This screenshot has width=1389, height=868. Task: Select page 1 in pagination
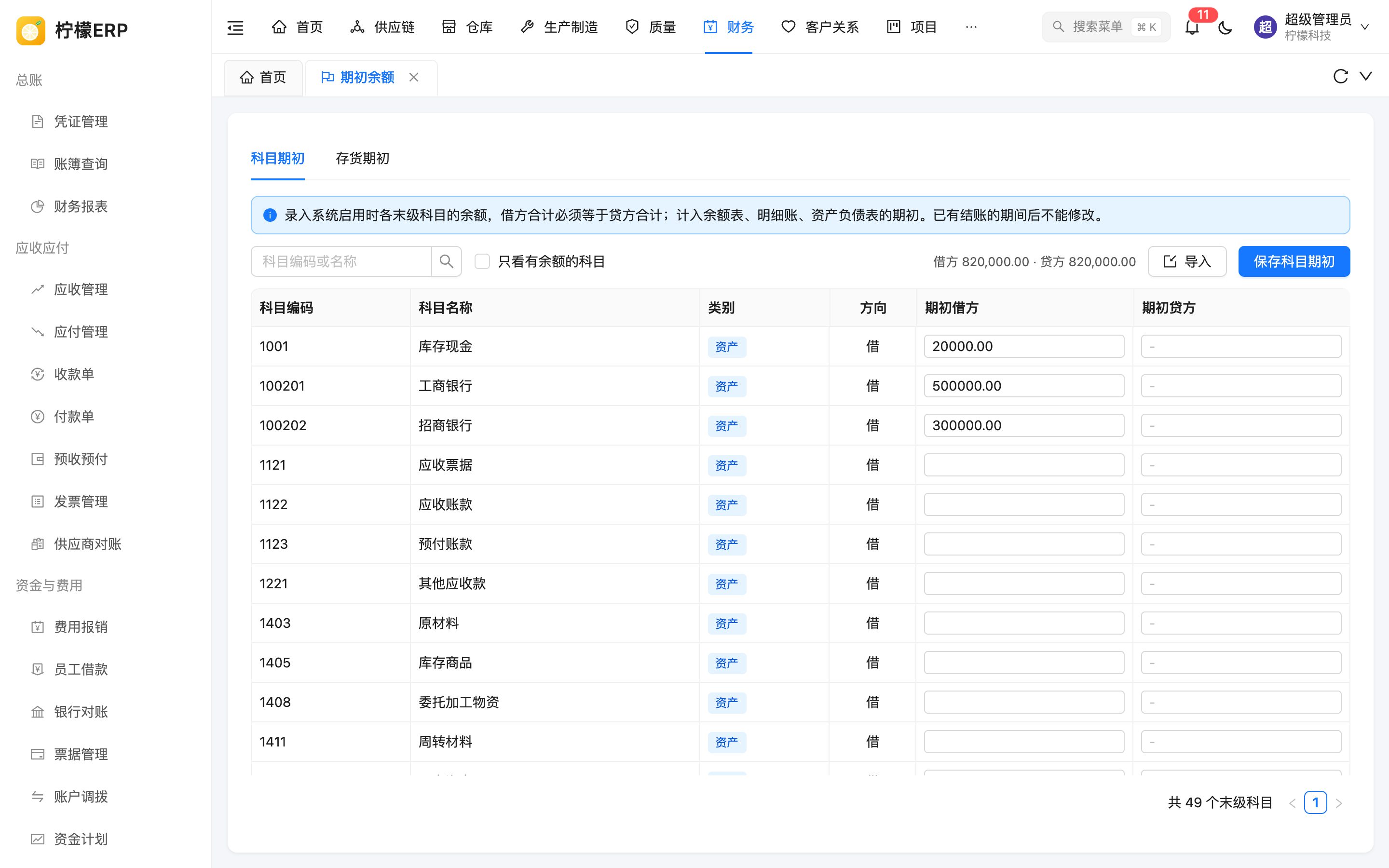tap(1316, 802)
